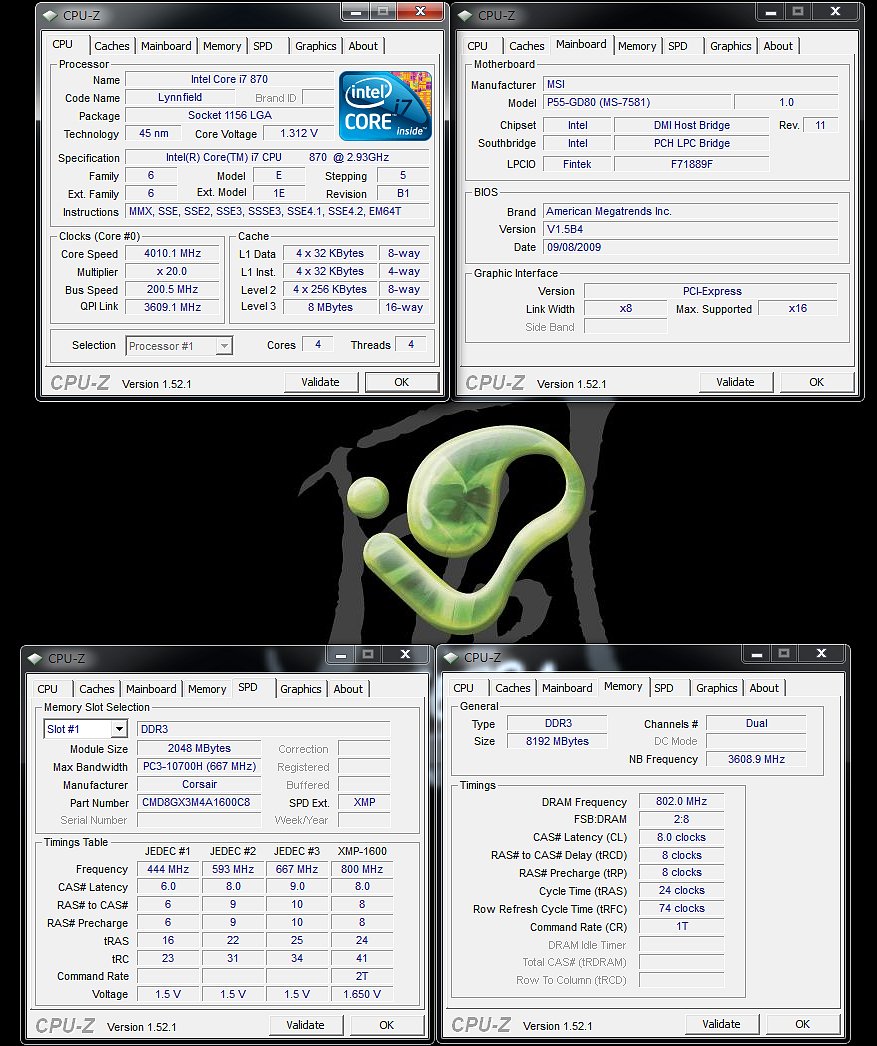Click the XMP-1600 voltage 1.650 V

(x=362, y=994)
